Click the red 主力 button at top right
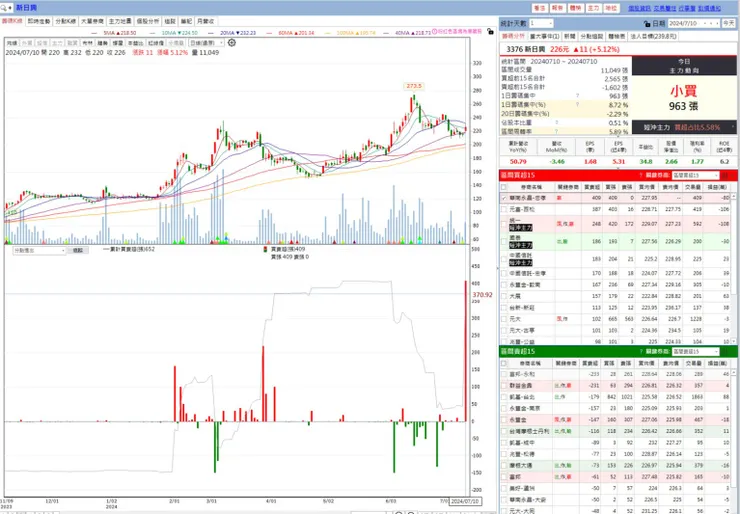This screenshot has height=514, width=740. click(593, 8)
